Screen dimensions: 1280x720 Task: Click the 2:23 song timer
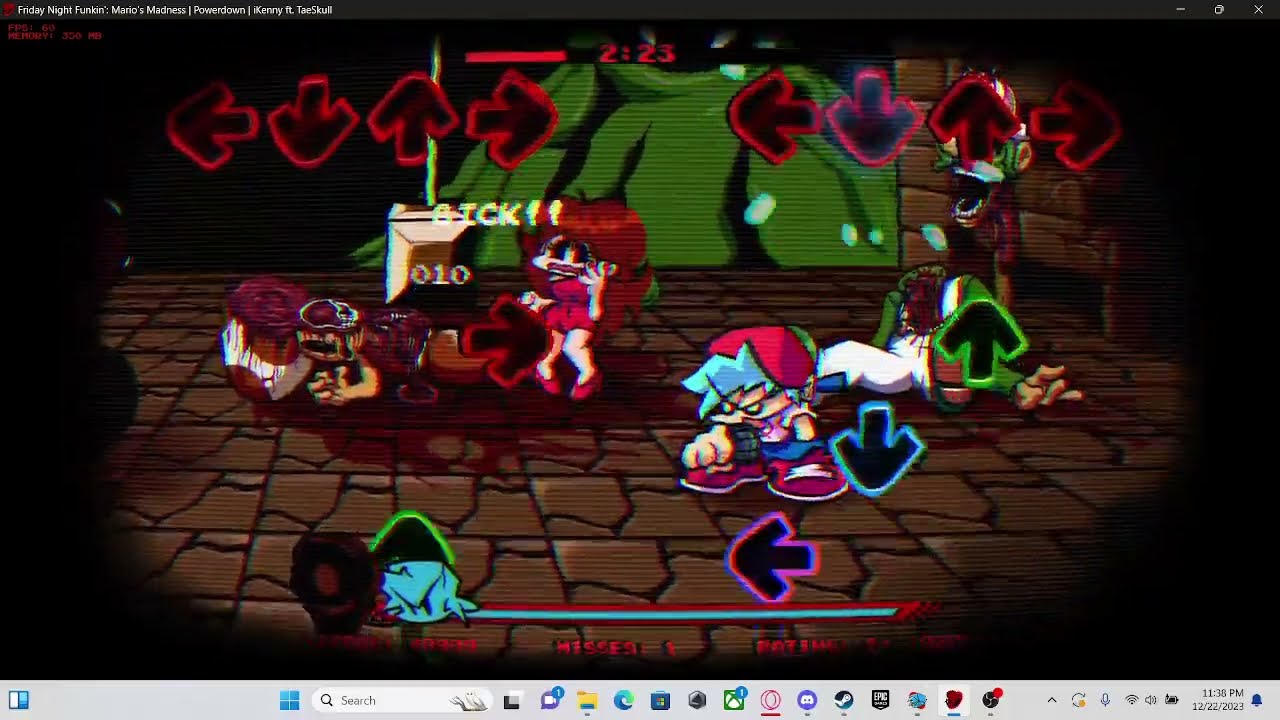pyautogui.click(x=637, y=54)
